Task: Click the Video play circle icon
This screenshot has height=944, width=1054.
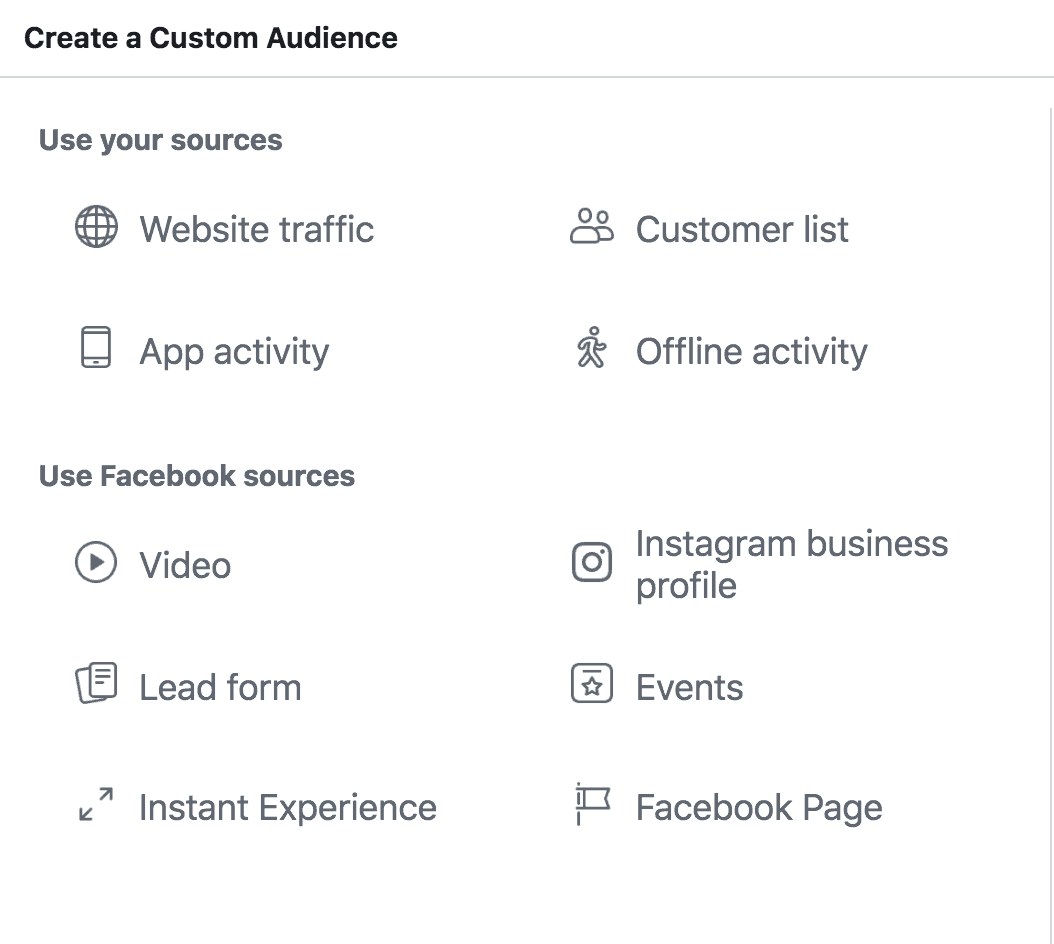Action: 96,562
